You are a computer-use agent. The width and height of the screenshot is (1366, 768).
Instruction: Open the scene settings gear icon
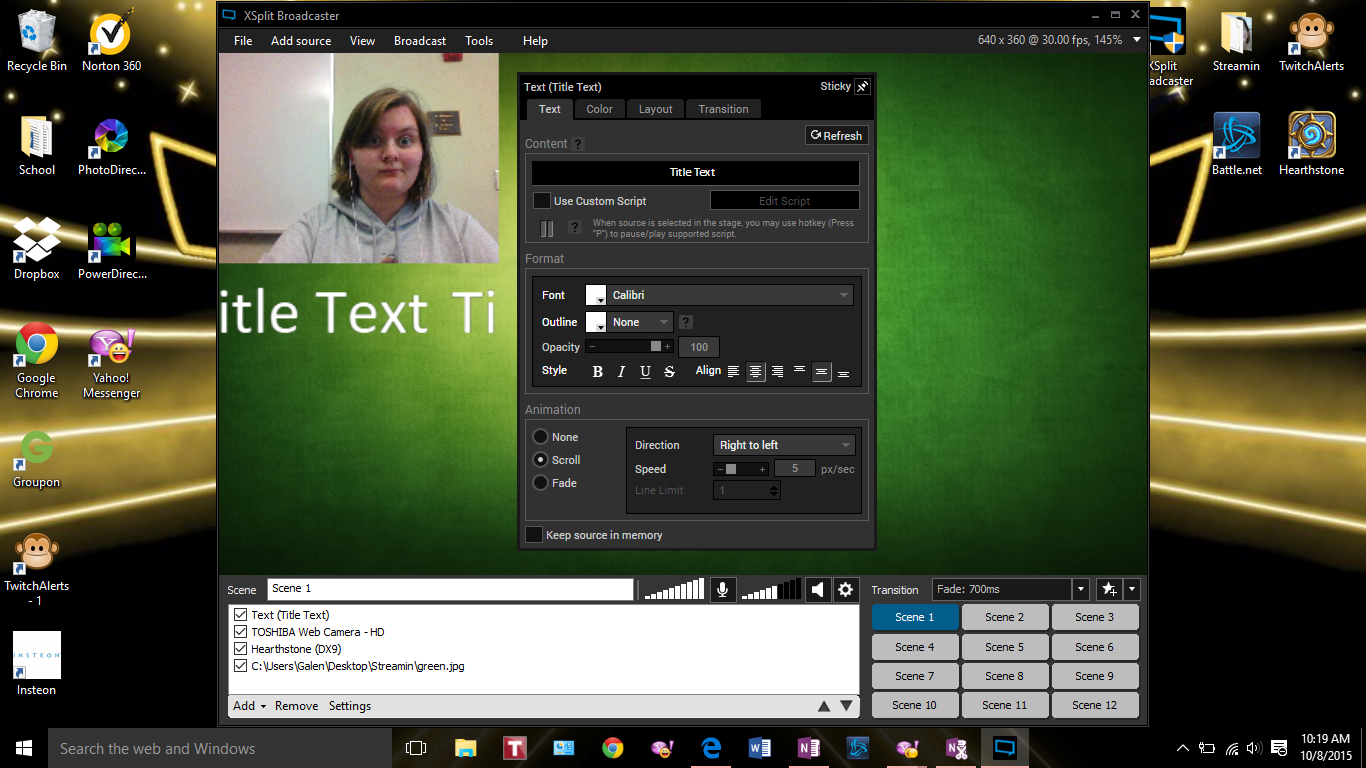[x=845, y=589]
